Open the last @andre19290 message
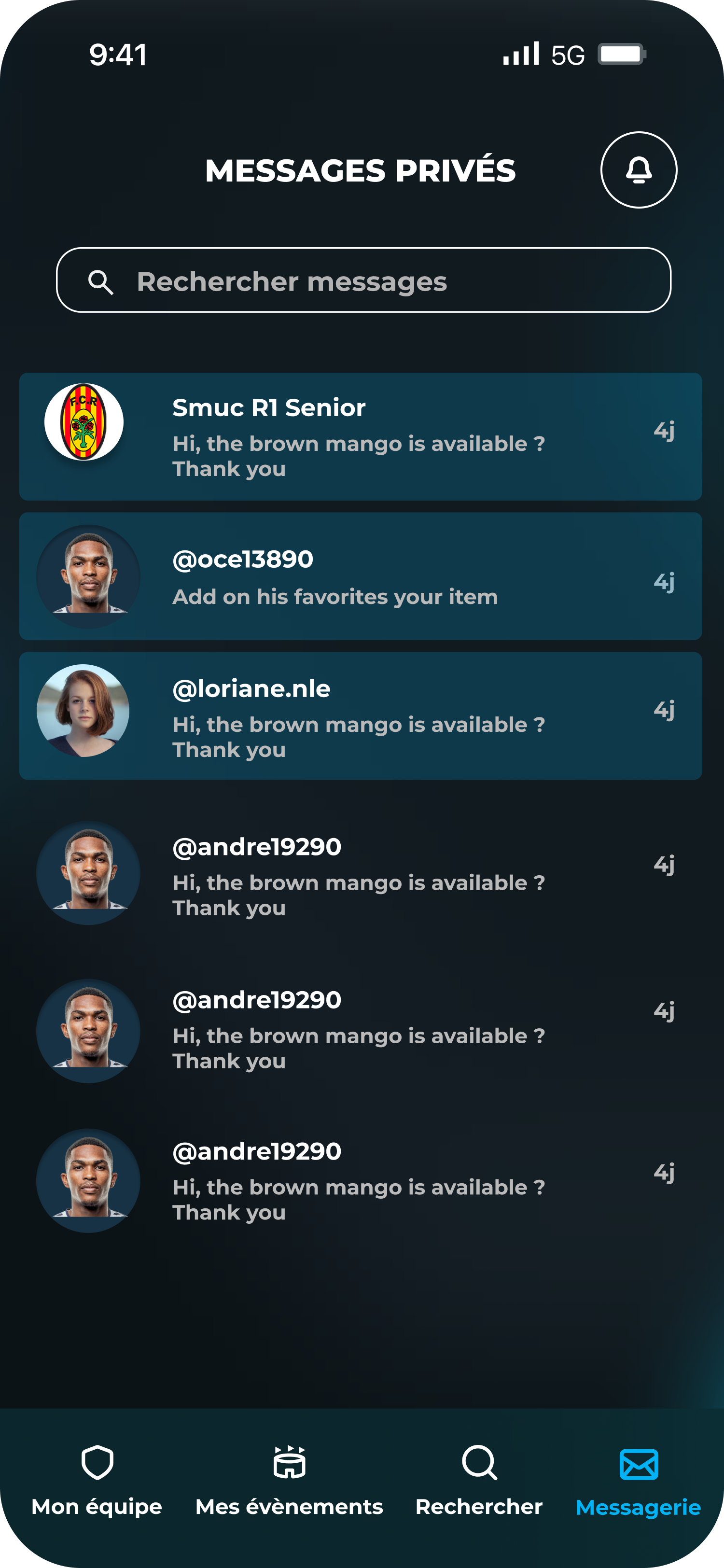 [360, 1181]
